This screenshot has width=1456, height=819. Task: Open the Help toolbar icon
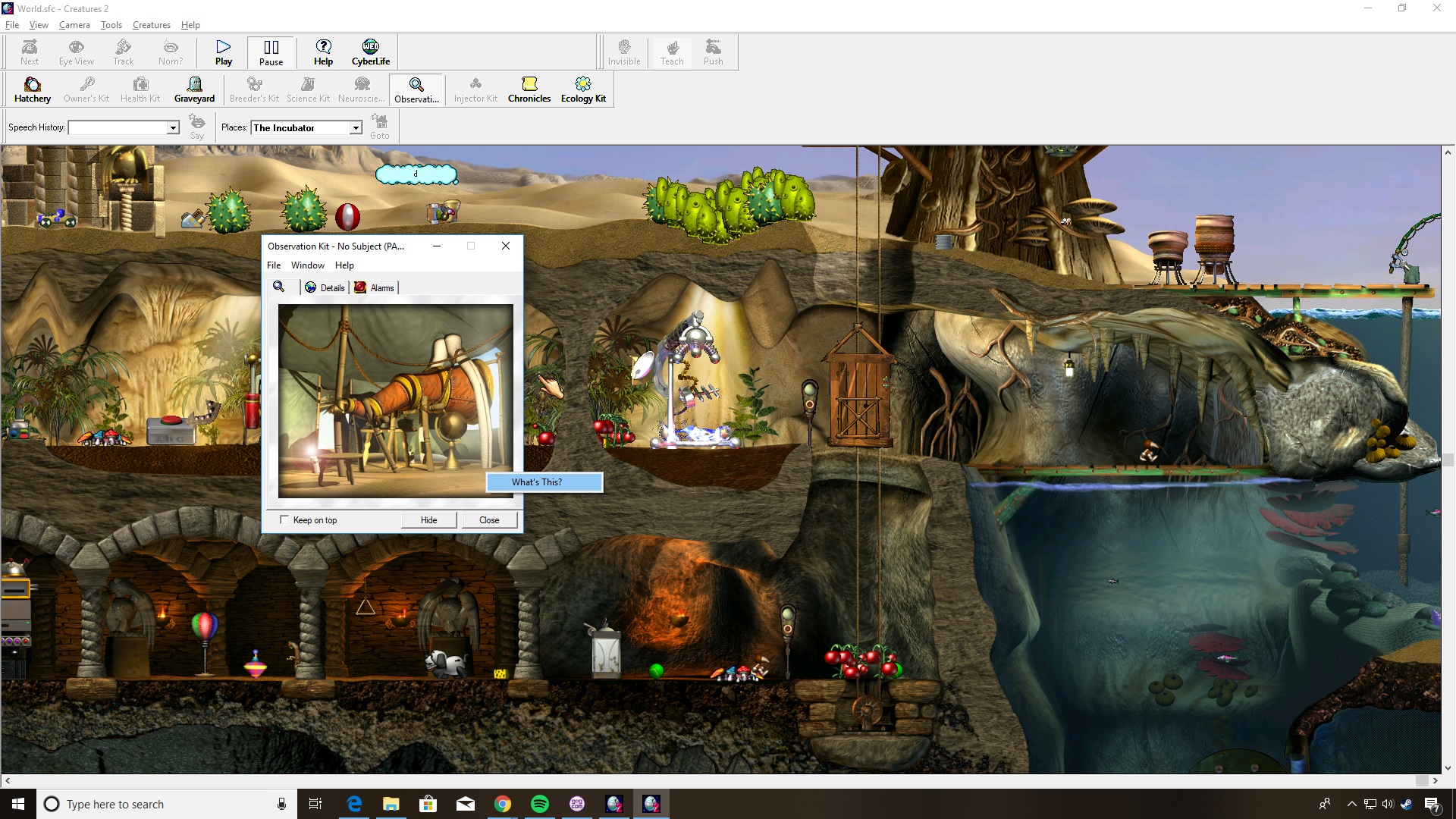pos(324,52)
